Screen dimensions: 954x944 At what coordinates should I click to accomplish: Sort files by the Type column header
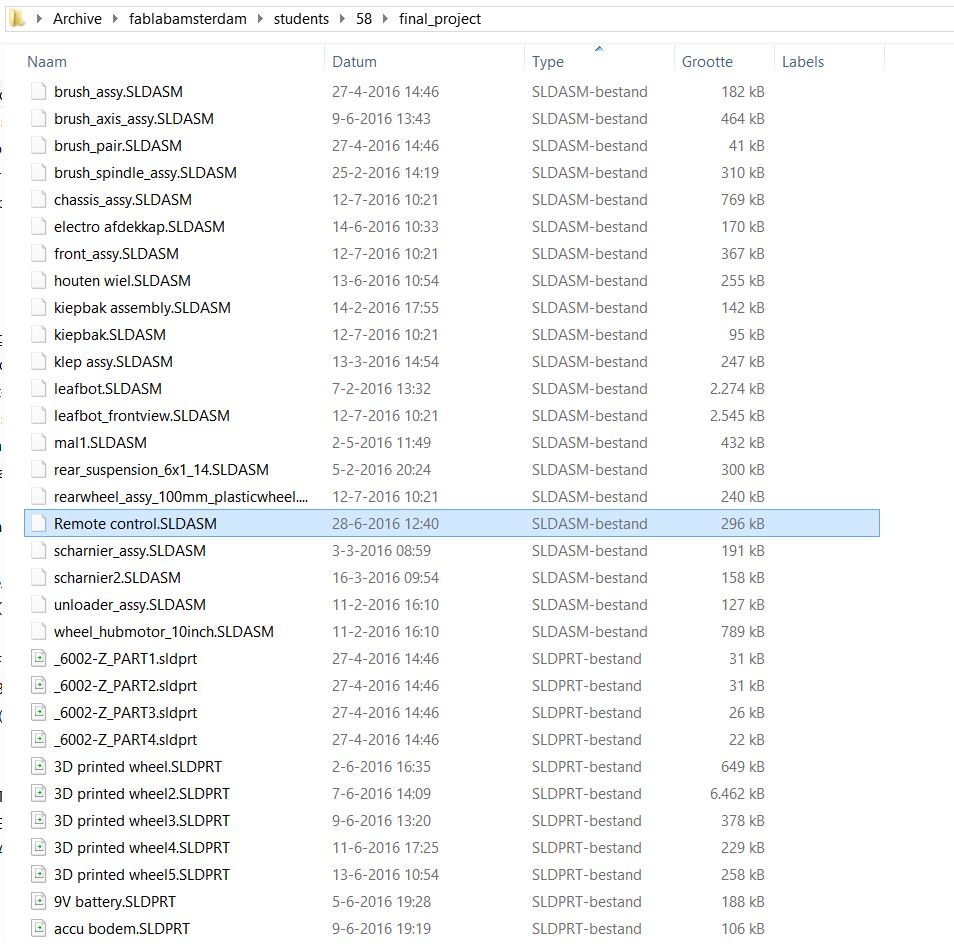click(548, 62)
